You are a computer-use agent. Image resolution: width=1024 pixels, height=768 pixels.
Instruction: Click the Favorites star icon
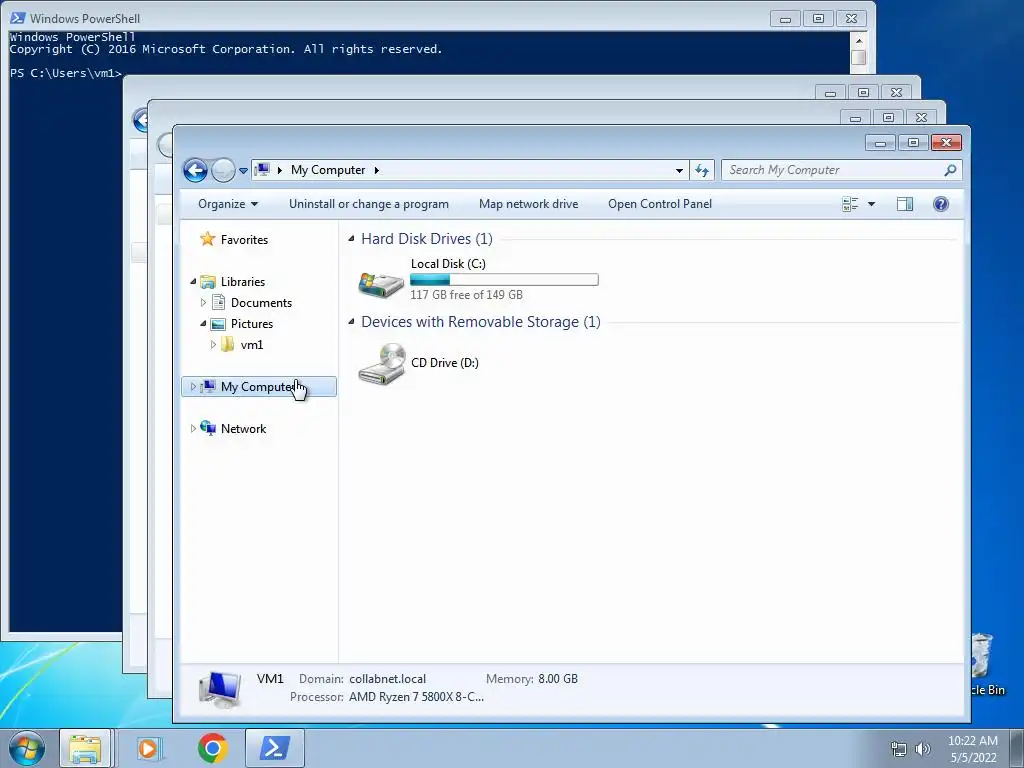pyautogui.click(x=208, y=239)
